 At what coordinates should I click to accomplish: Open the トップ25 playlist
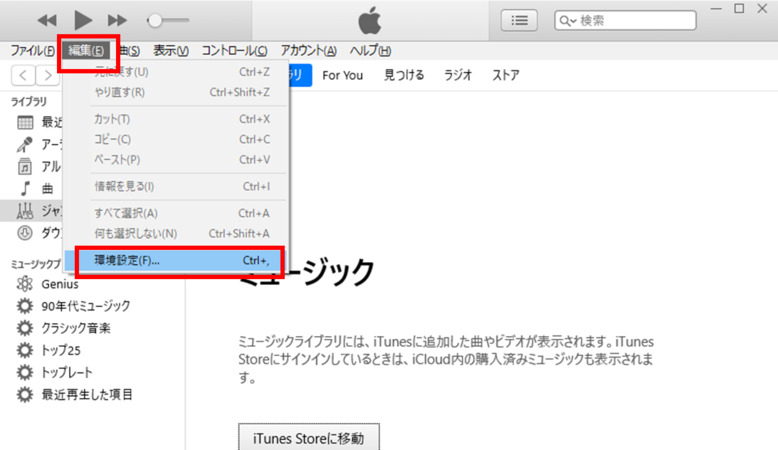(x=61, y=350)
